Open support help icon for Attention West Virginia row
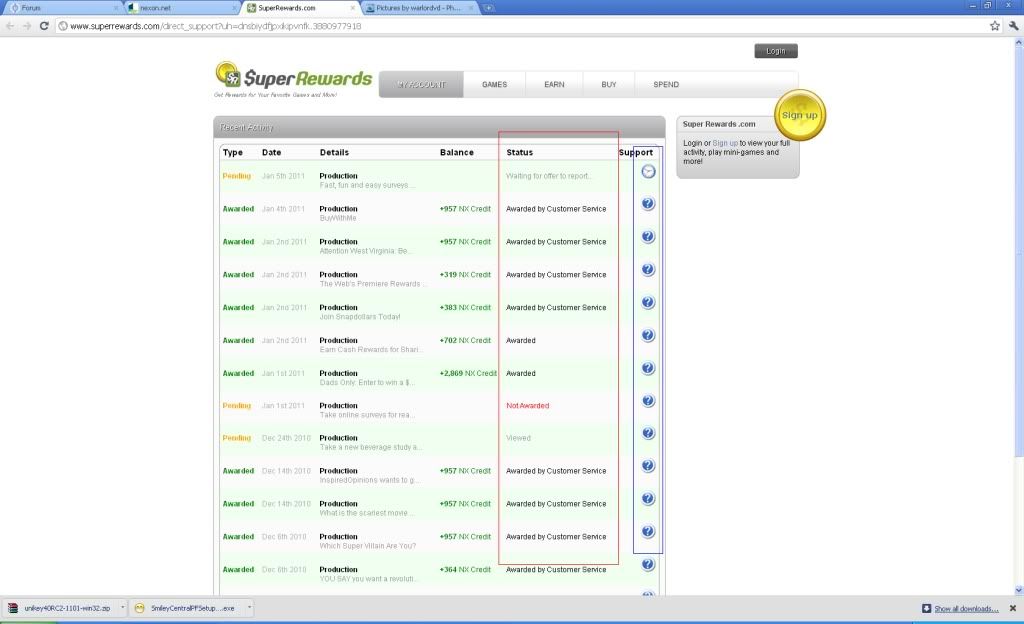1024x624 pixels. [x=648, y=236]
